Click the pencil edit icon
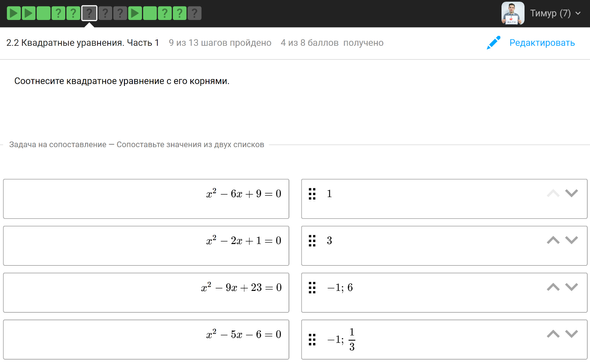 [493, 43]
